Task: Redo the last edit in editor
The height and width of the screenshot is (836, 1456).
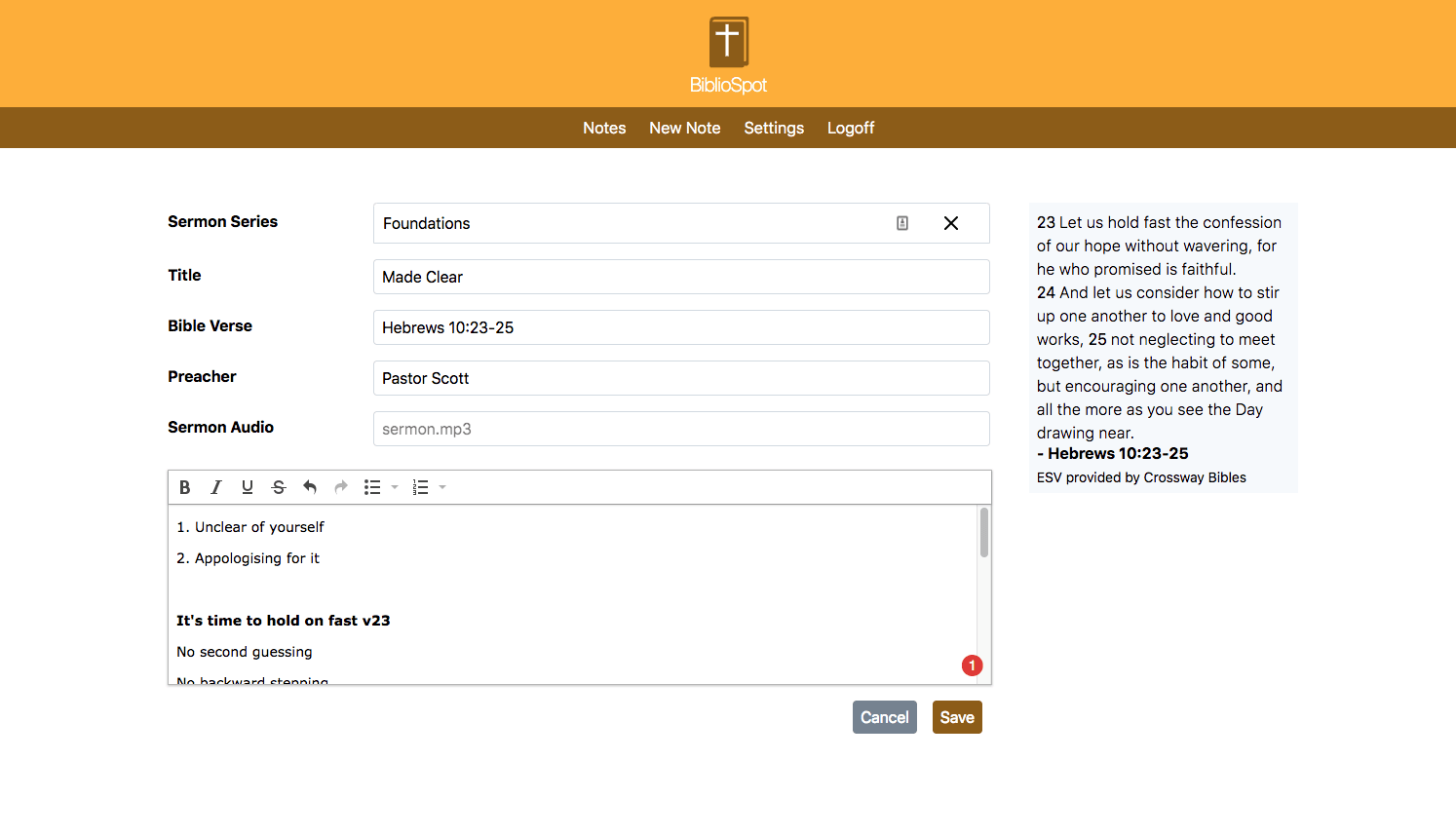Action: pos(340,487)
